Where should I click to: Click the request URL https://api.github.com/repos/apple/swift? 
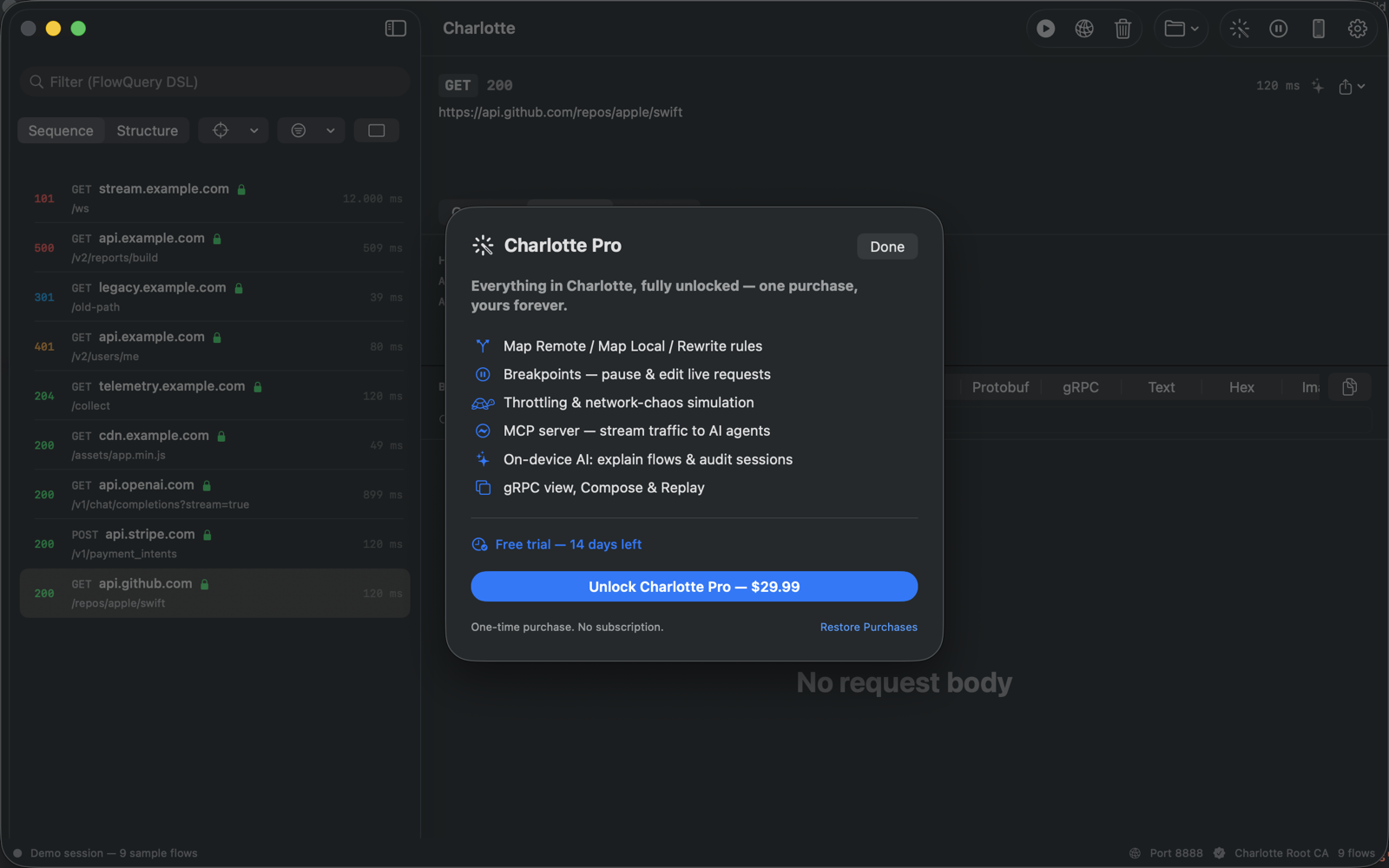[560, 112]
